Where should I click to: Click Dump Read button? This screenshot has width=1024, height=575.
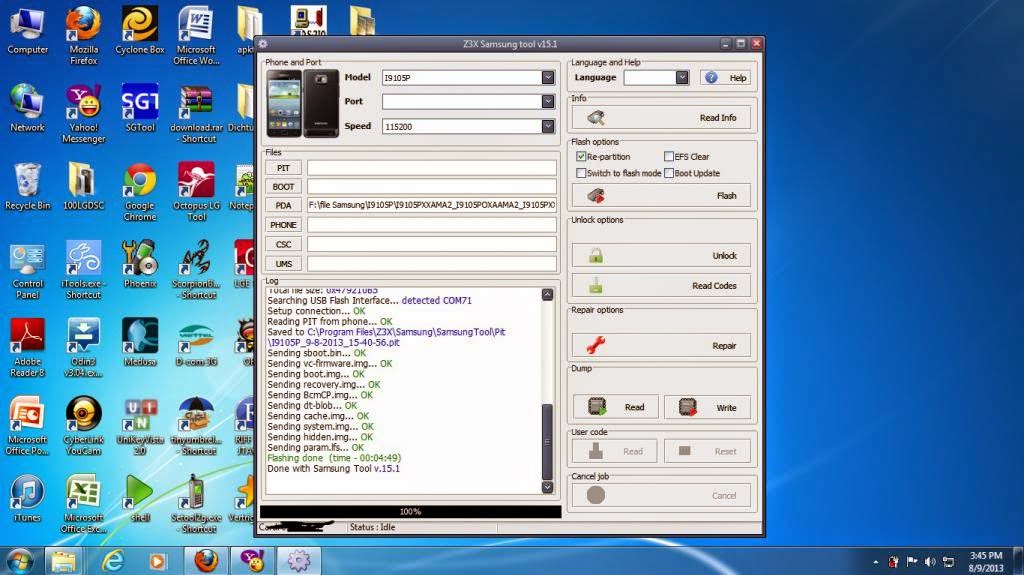pyautogui.click(x=615, y=407)
